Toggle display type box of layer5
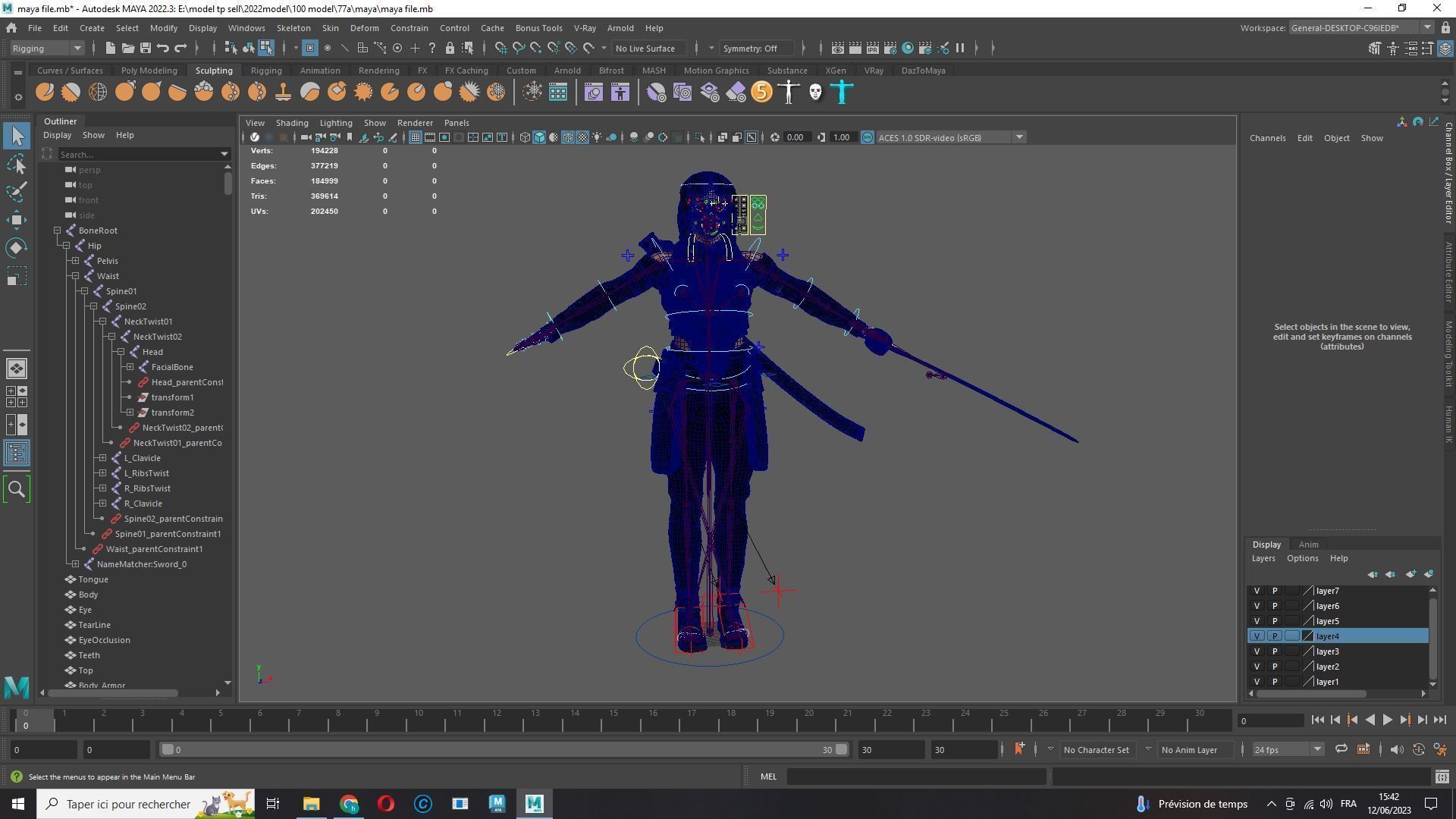The width and height of the screenshot is (1456, 819). pos(1291,621)
